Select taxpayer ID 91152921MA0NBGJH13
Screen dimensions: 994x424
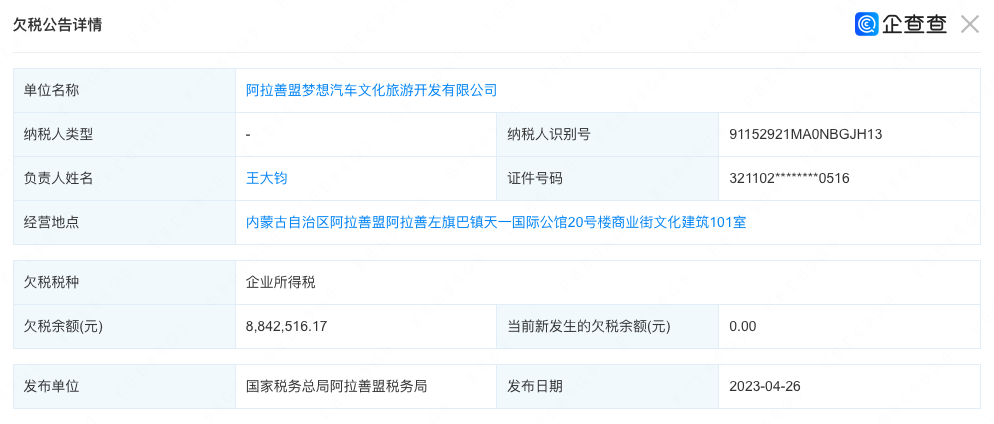click(x=805, y=134)
